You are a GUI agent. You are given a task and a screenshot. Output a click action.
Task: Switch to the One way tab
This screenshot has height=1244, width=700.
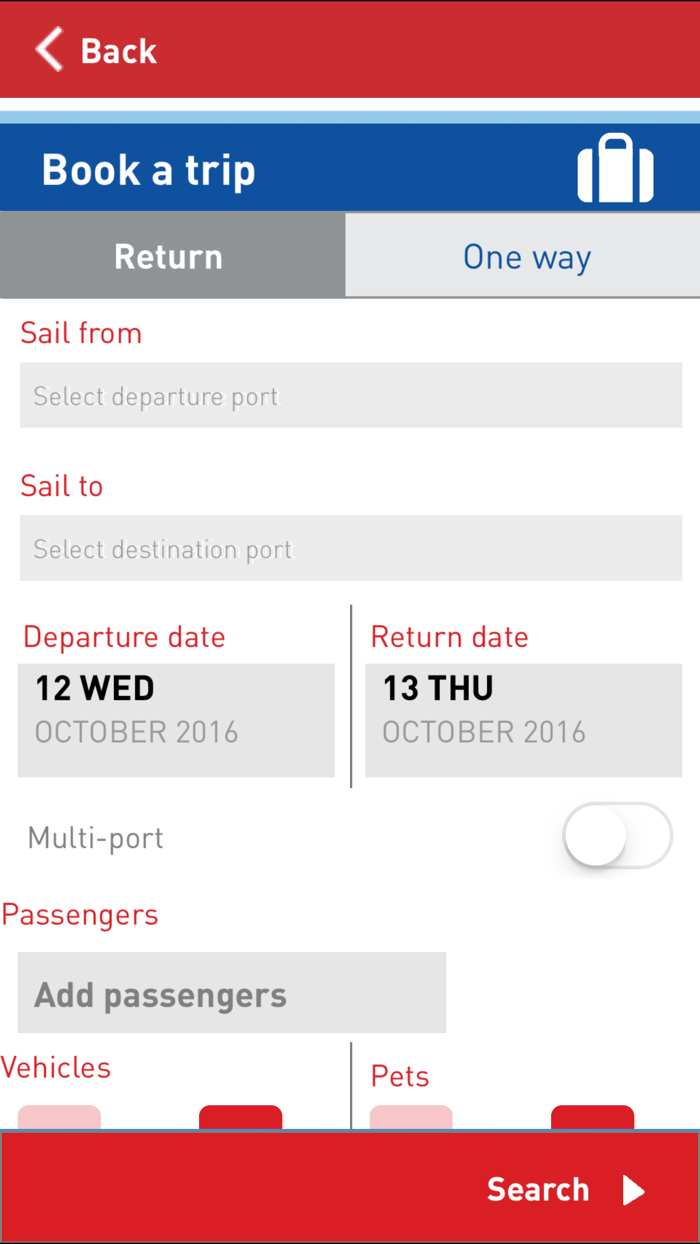[x=526, y=256]
